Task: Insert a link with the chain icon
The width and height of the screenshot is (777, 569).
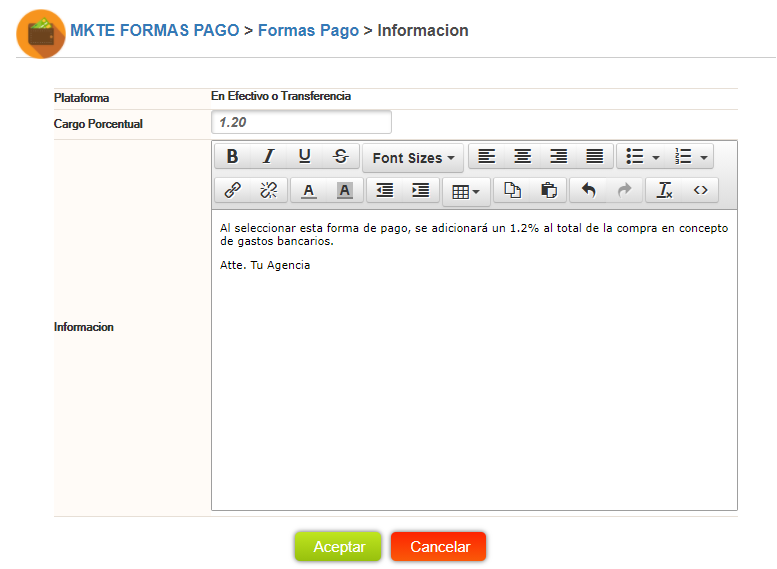Action: point(232,190)
